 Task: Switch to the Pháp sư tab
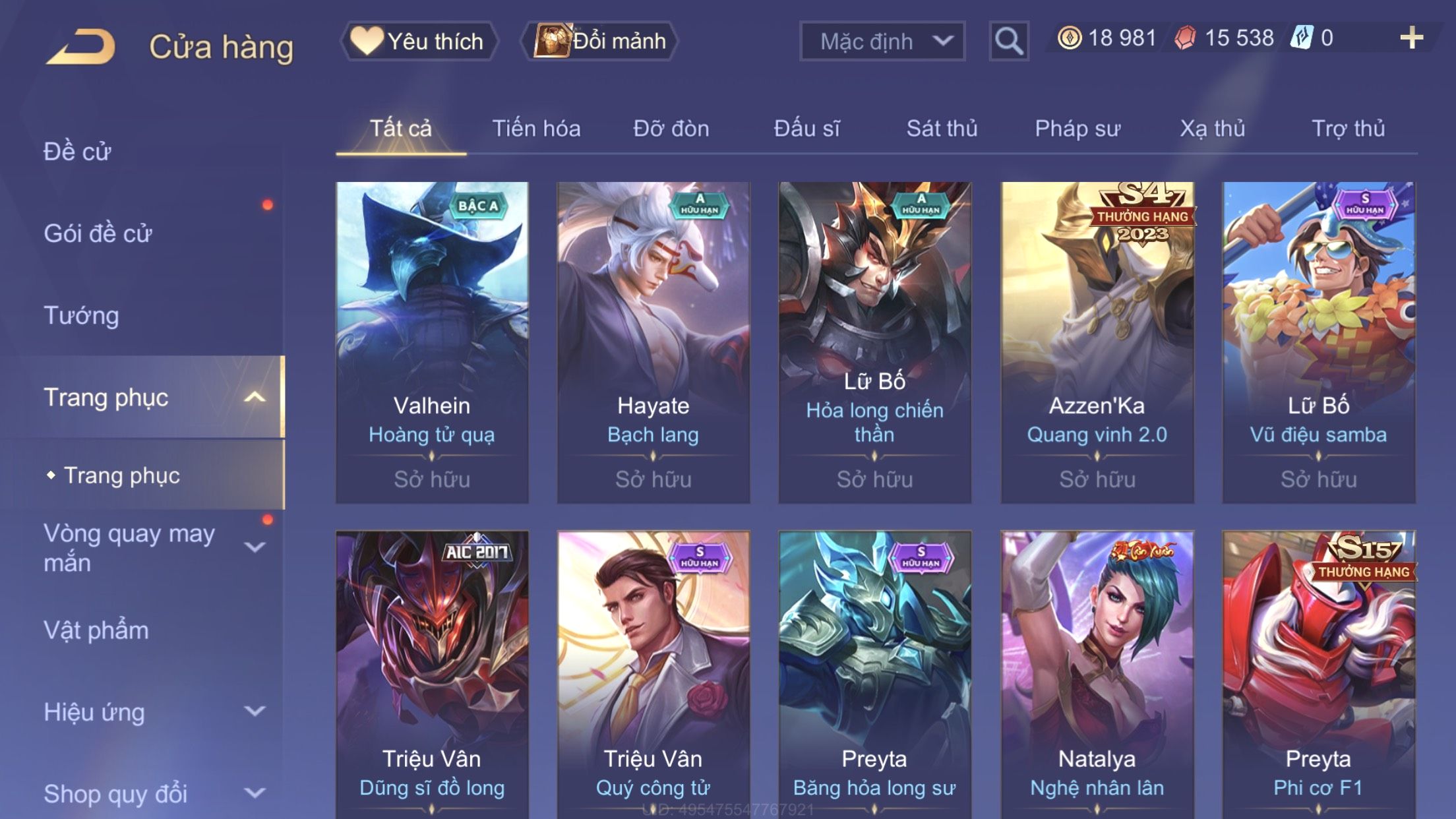pos(1077,129)
